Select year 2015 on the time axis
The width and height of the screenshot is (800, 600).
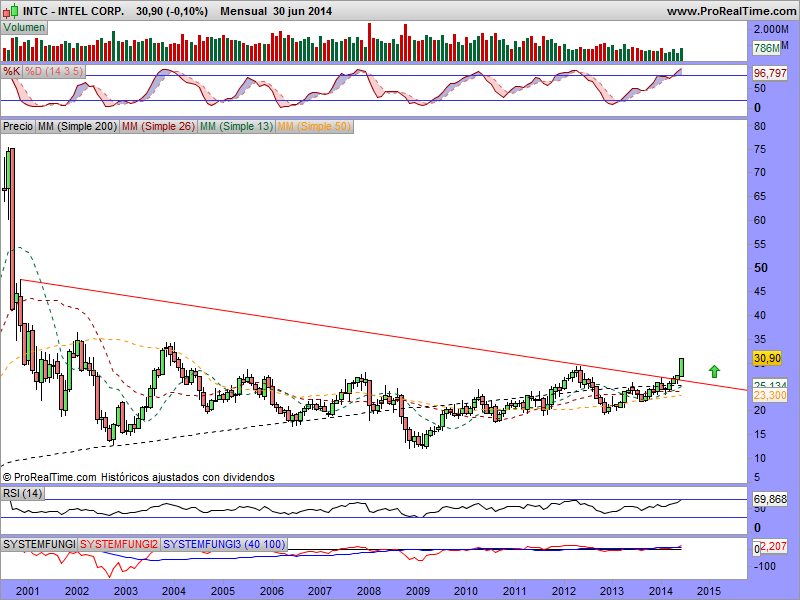(x=709, y=591)
